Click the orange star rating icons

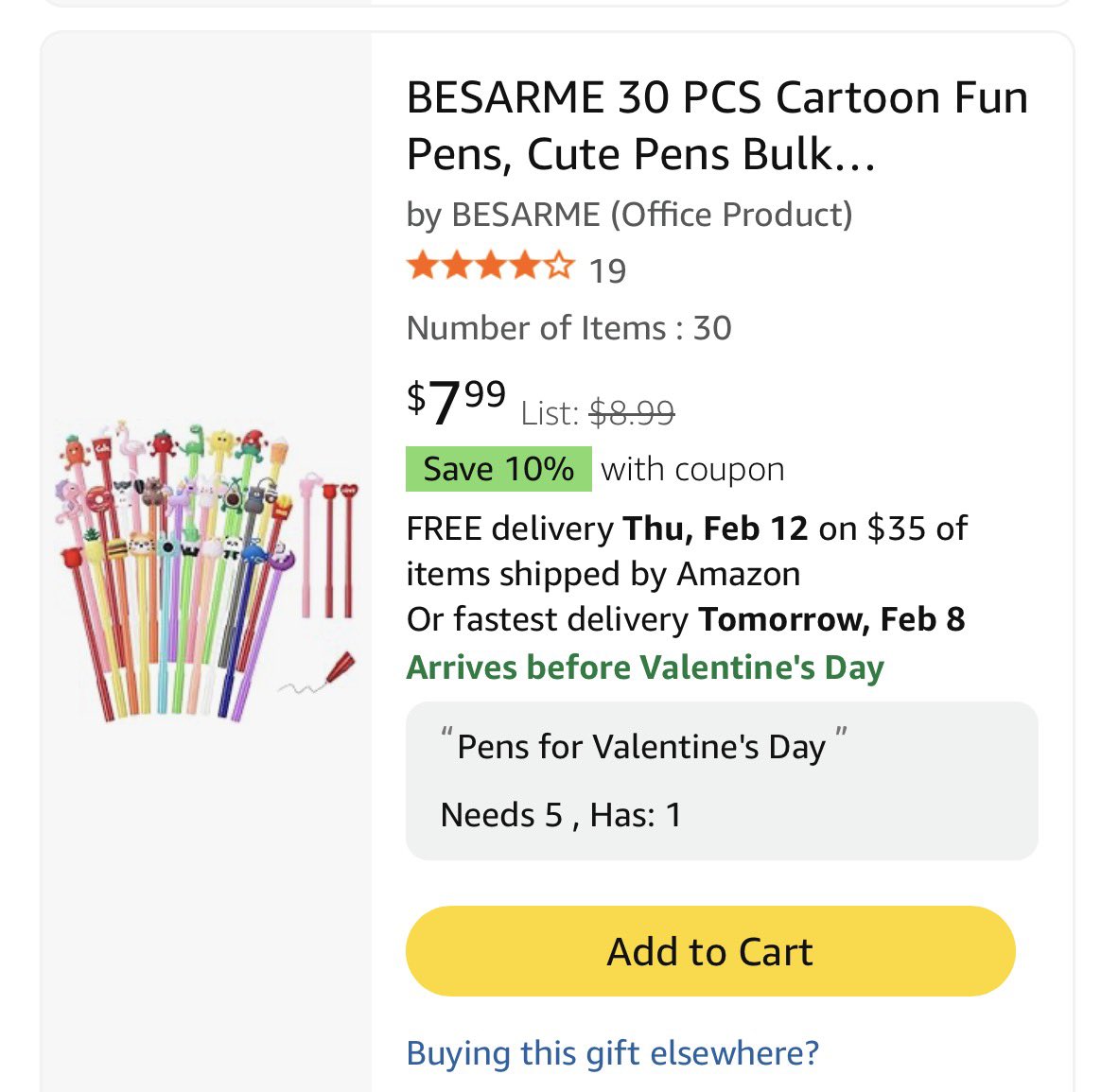point(489,268)
